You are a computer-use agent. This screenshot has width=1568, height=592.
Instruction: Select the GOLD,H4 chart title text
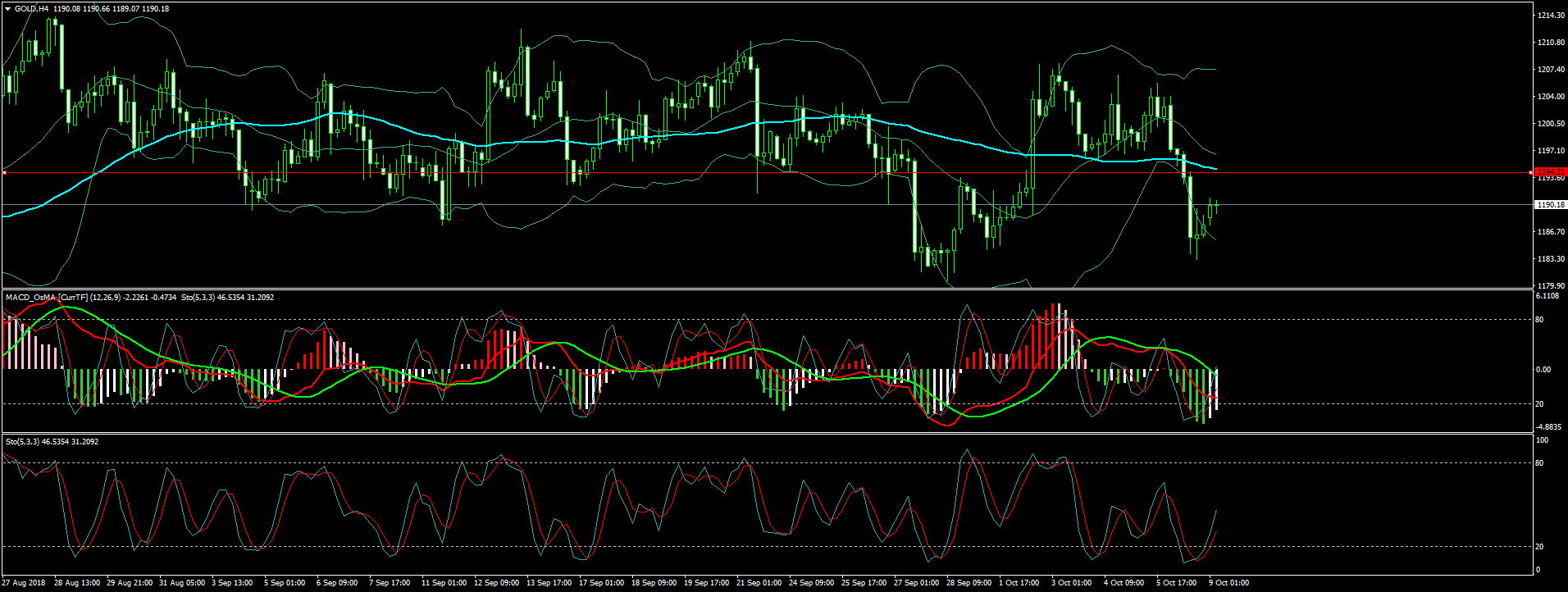[31, 9]
